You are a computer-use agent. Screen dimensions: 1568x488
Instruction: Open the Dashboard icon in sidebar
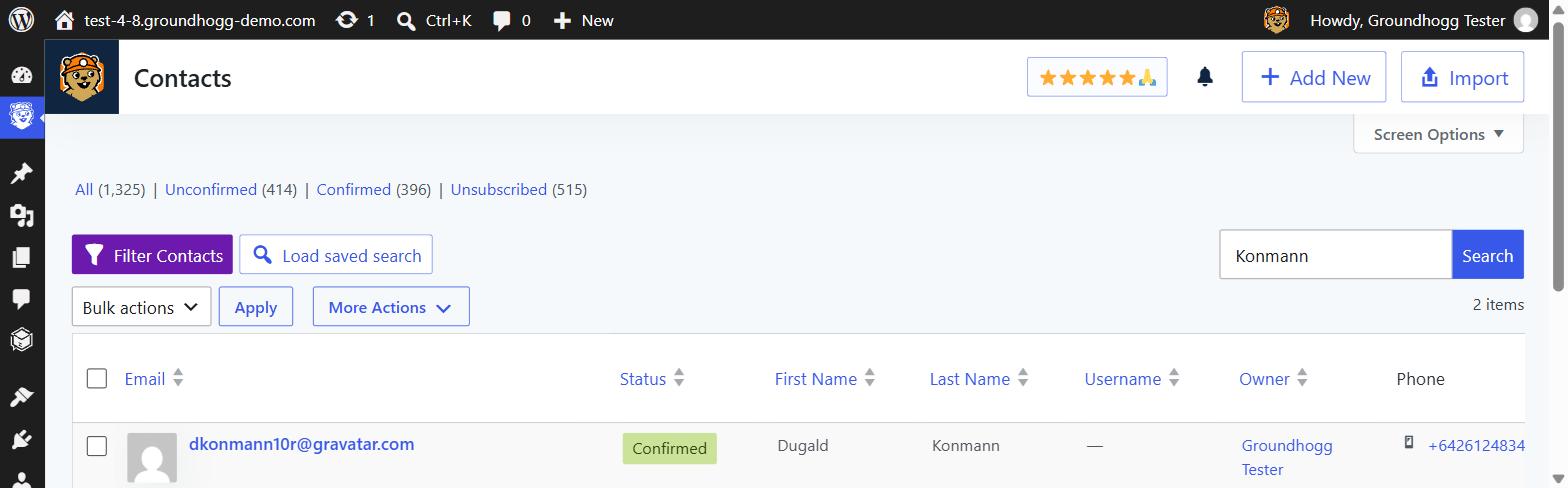(22, 76)
